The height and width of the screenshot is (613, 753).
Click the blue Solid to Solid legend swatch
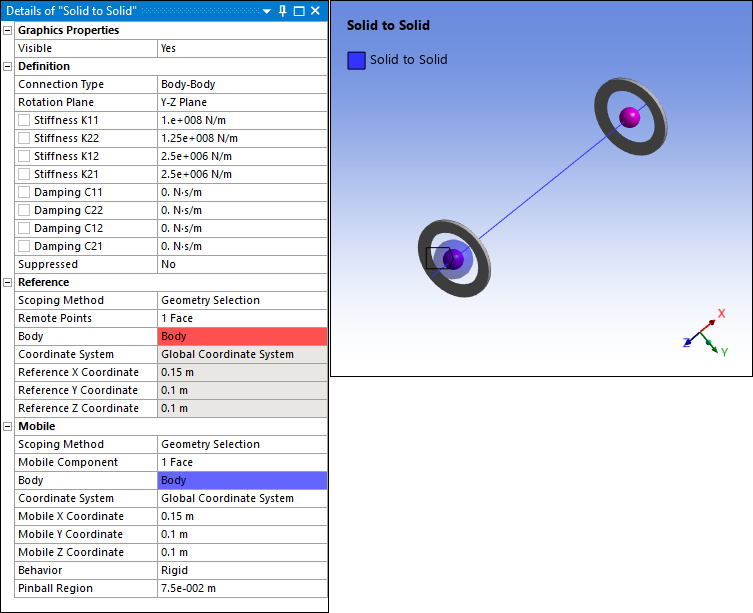tap(356, 60)
